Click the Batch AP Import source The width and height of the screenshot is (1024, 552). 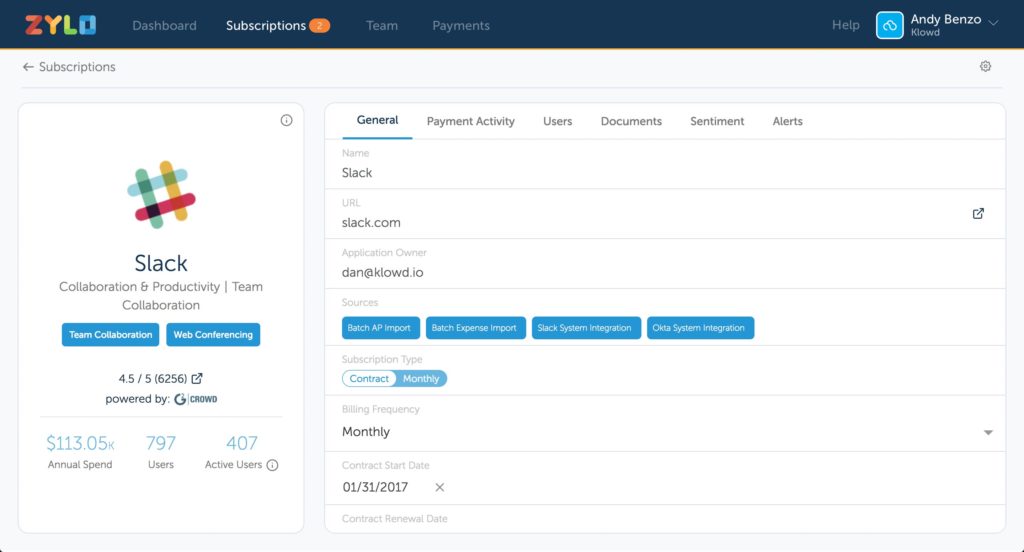pyautogui.click(x=381, y=328)
